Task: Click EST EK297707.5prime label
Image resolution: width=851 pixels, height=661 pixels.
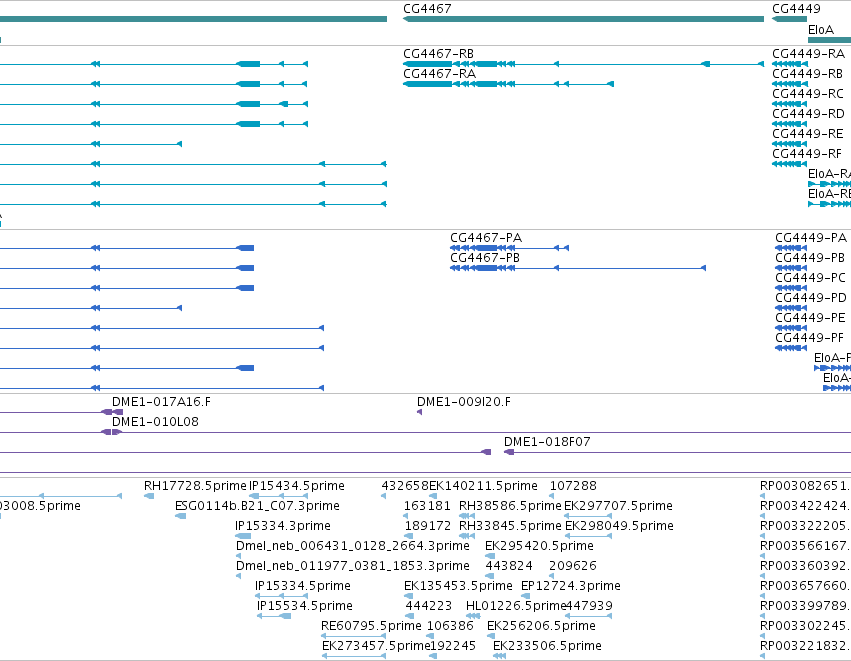Action: click(x=619, y=506)
